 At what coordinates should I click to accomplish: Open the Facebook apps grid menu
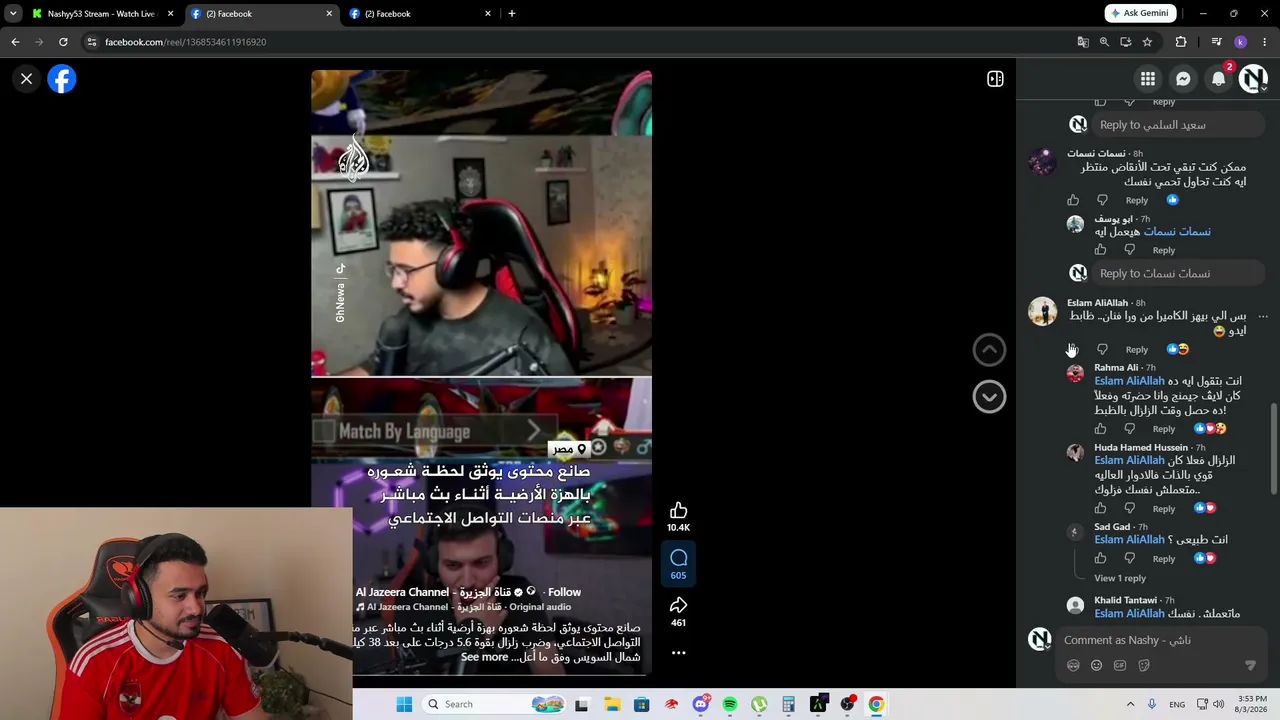coord(1148,79)
